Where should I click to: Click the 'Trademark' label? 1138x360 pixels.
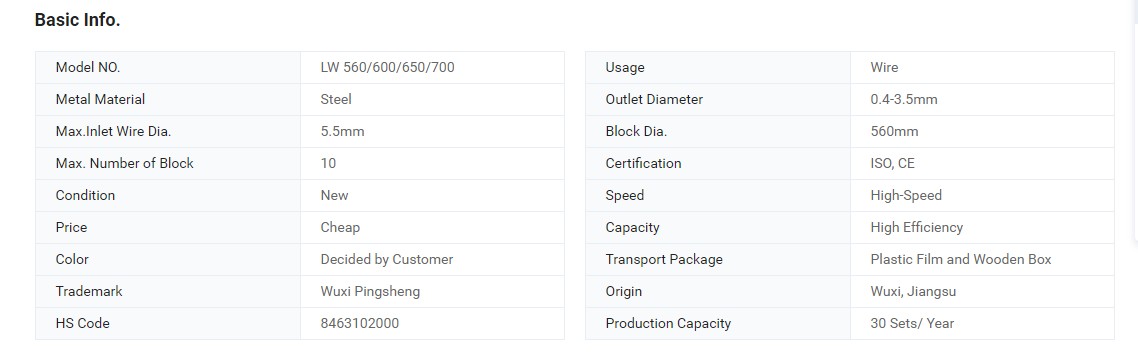point(89,291)
